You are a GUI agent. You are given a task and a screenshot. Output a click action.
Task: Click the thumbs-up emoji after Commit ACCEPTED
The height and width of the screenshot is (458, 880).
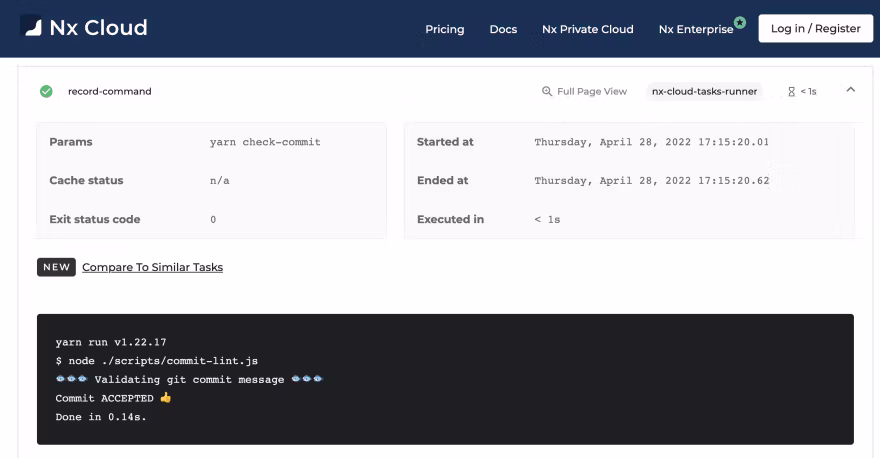pyautogui.click(x=166, y=398)
